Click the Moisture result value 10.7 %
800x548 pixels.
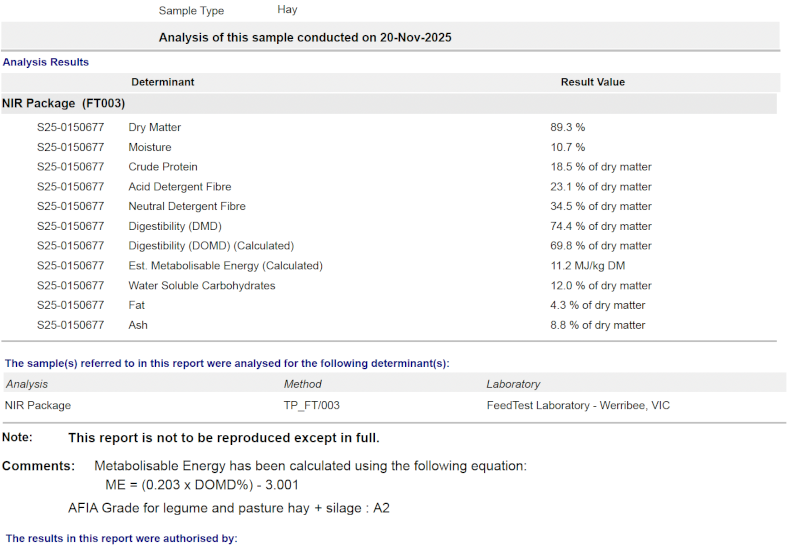(567, 148)
